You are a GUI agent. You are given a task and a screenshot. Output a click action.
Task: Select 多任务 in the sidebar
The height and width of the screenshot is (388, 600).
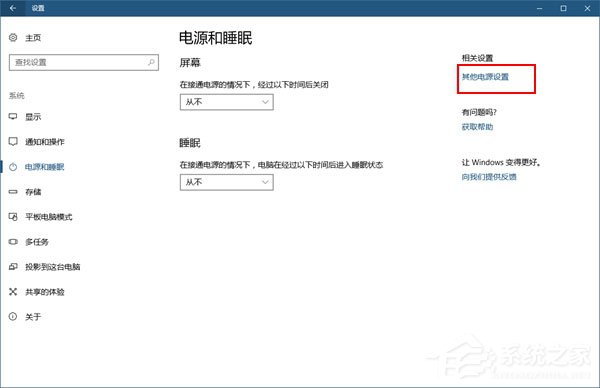click(37, 242)
